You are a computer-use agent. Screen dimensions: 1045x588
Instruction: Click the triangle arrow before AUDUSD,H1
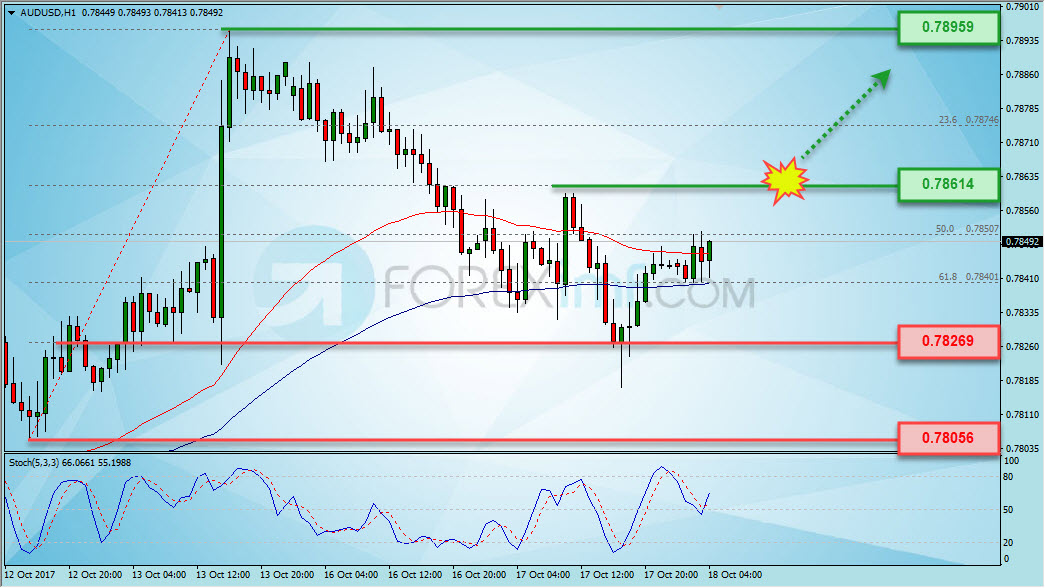point(11,13)
